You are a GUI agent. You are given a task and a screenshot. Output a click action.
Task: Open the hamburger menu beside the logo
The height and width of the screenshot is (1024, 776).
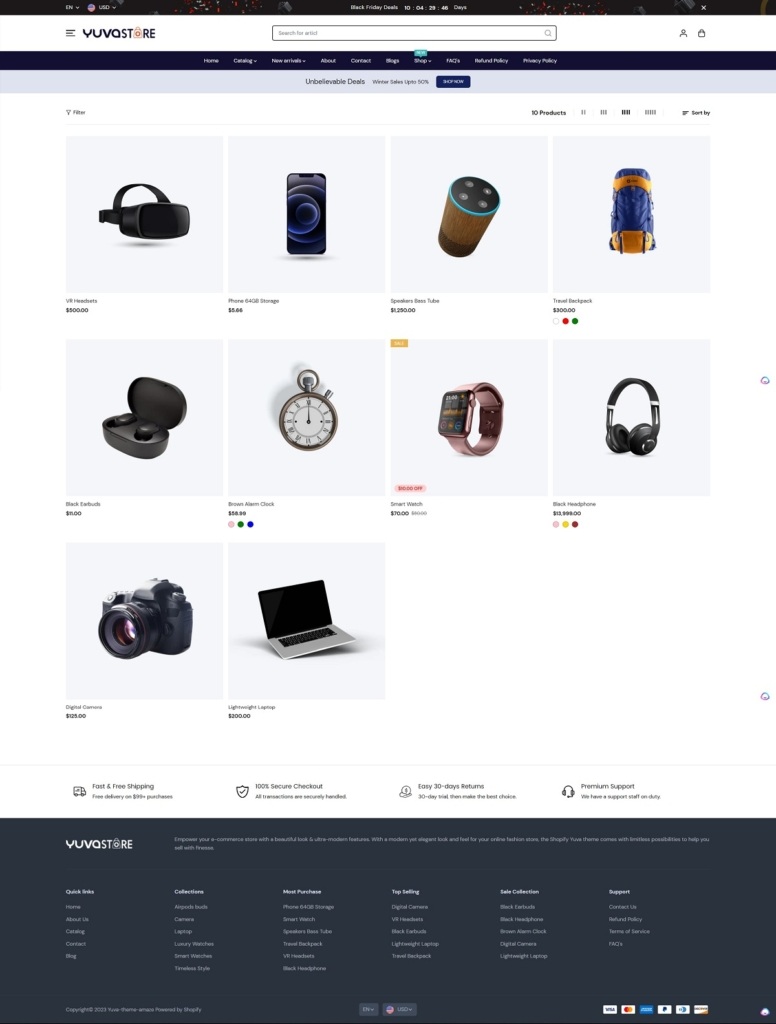coord(71,33)
